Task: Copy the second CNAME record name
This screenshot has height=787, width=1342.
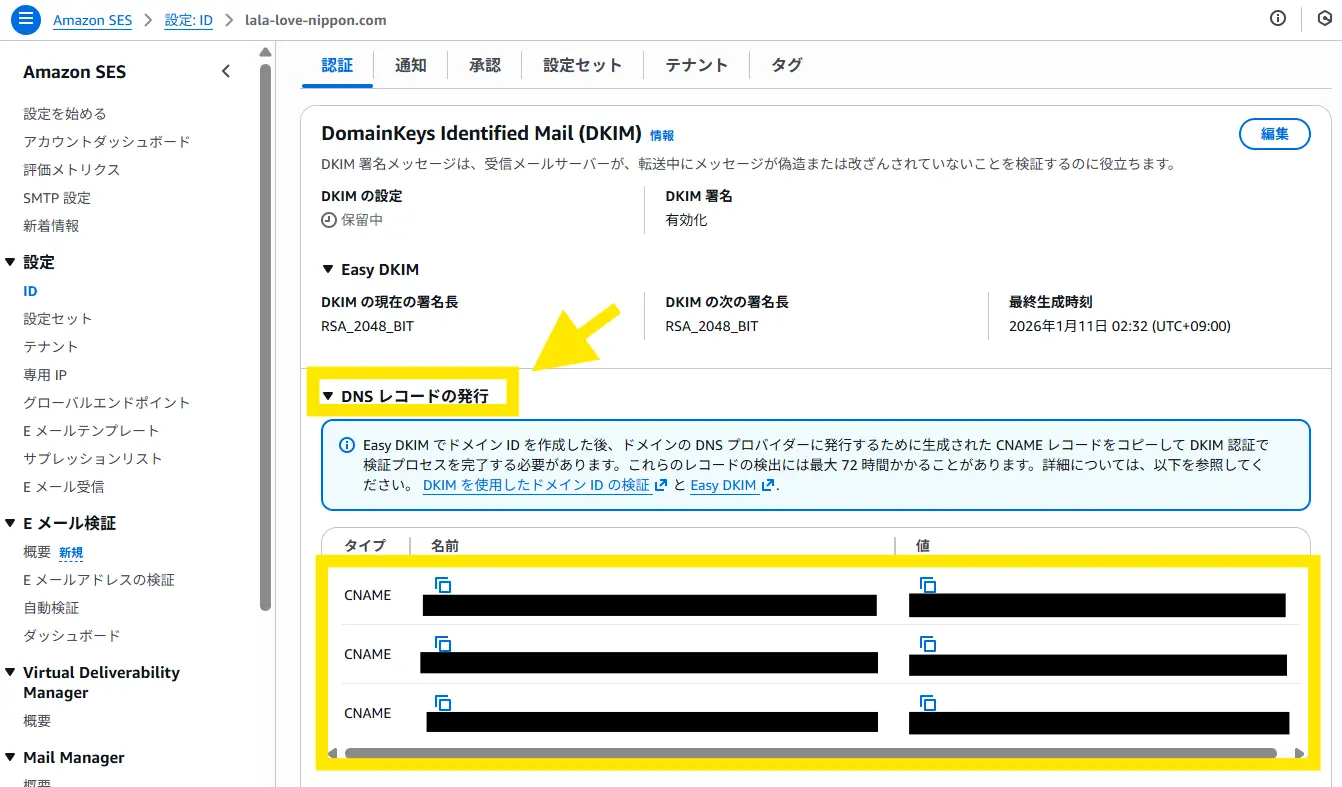Action: point(443,644)
